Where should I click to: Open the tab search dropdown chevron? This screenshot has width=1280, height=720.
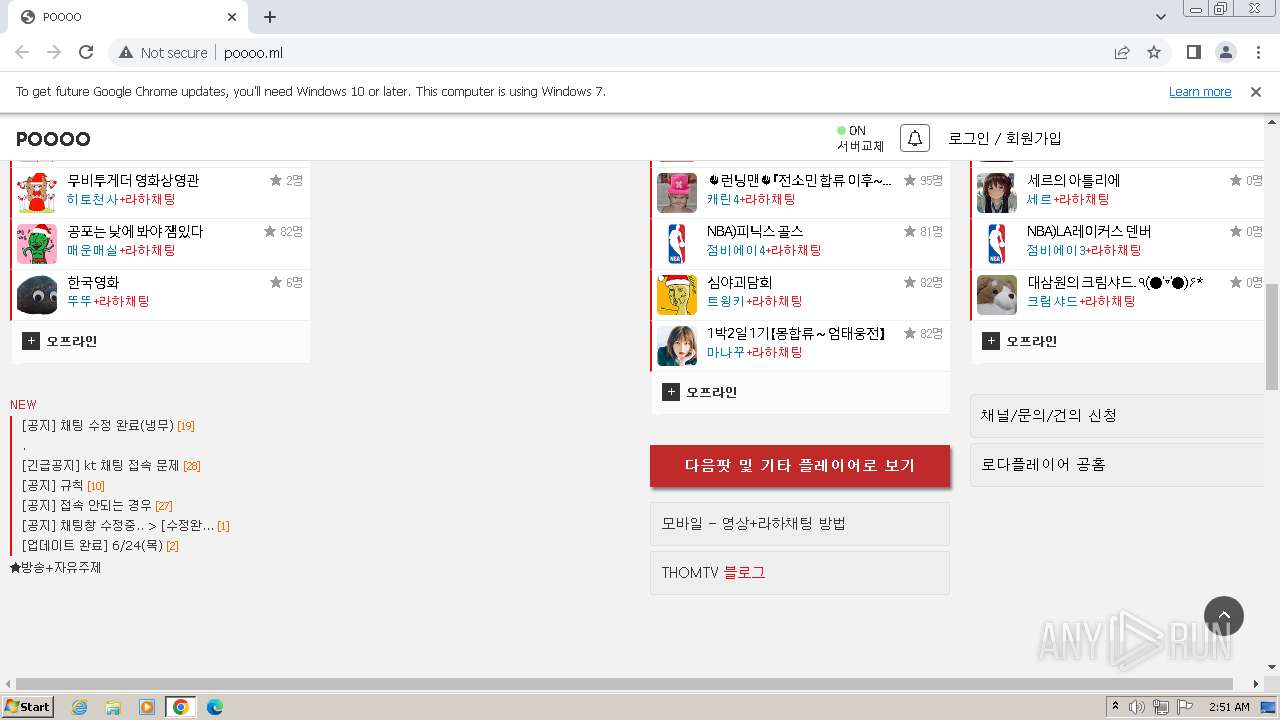(x=1161, y=17)
